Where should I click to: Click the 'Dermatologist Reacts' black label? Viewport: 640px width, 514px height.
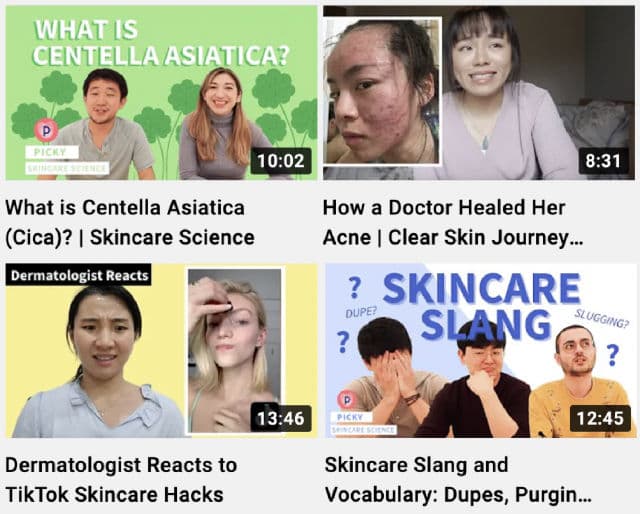click(78, 275)
